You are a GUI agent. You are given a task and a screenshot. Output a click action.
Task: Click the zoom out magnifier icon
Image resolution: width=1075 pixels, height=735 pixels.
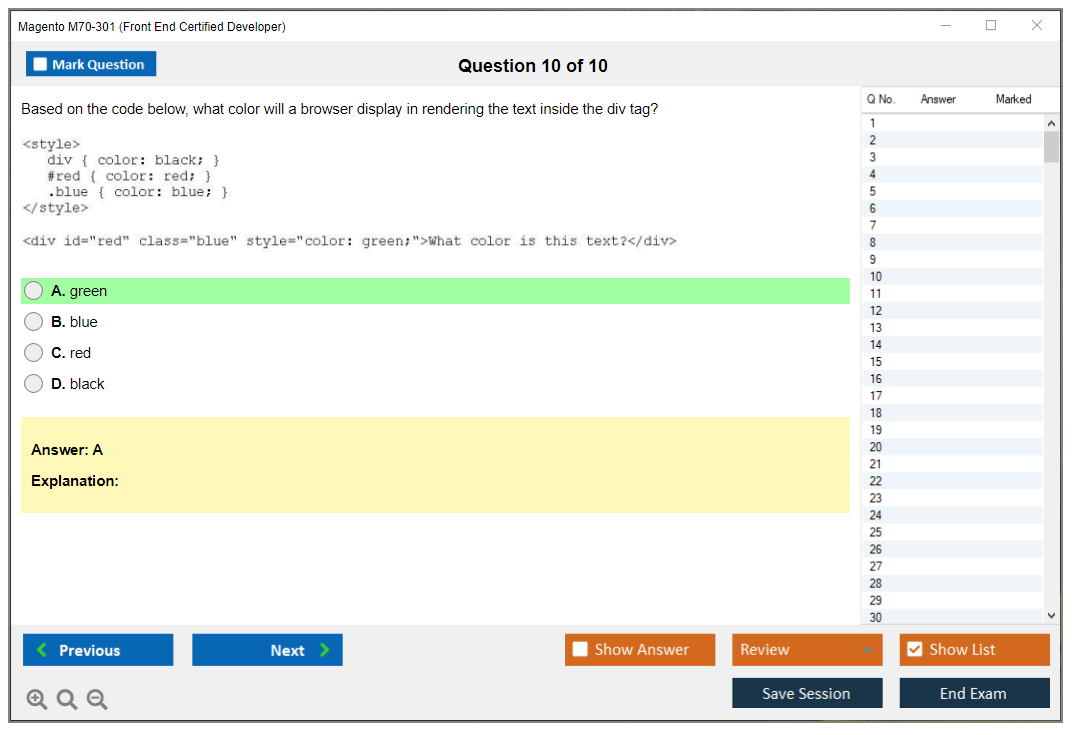click(97, 700)
